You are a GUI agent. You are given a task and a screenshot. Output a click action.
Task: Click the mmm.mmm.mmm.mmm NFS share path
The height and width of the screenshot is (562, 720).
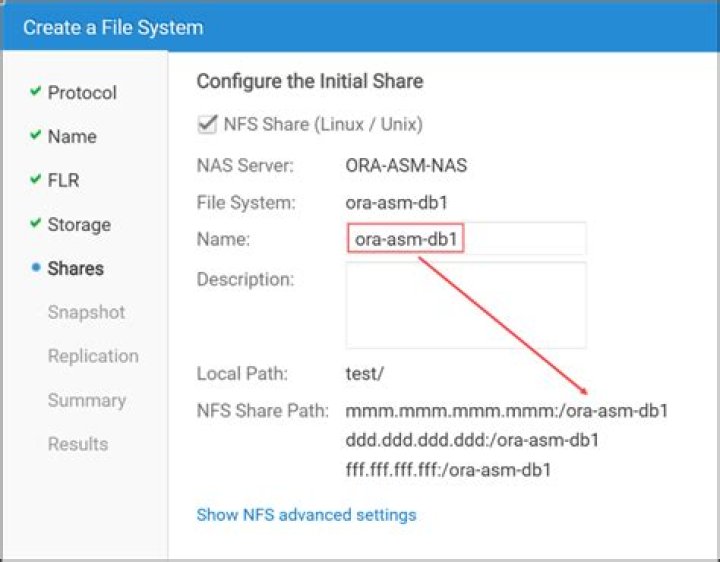click(x=506, y=411)
